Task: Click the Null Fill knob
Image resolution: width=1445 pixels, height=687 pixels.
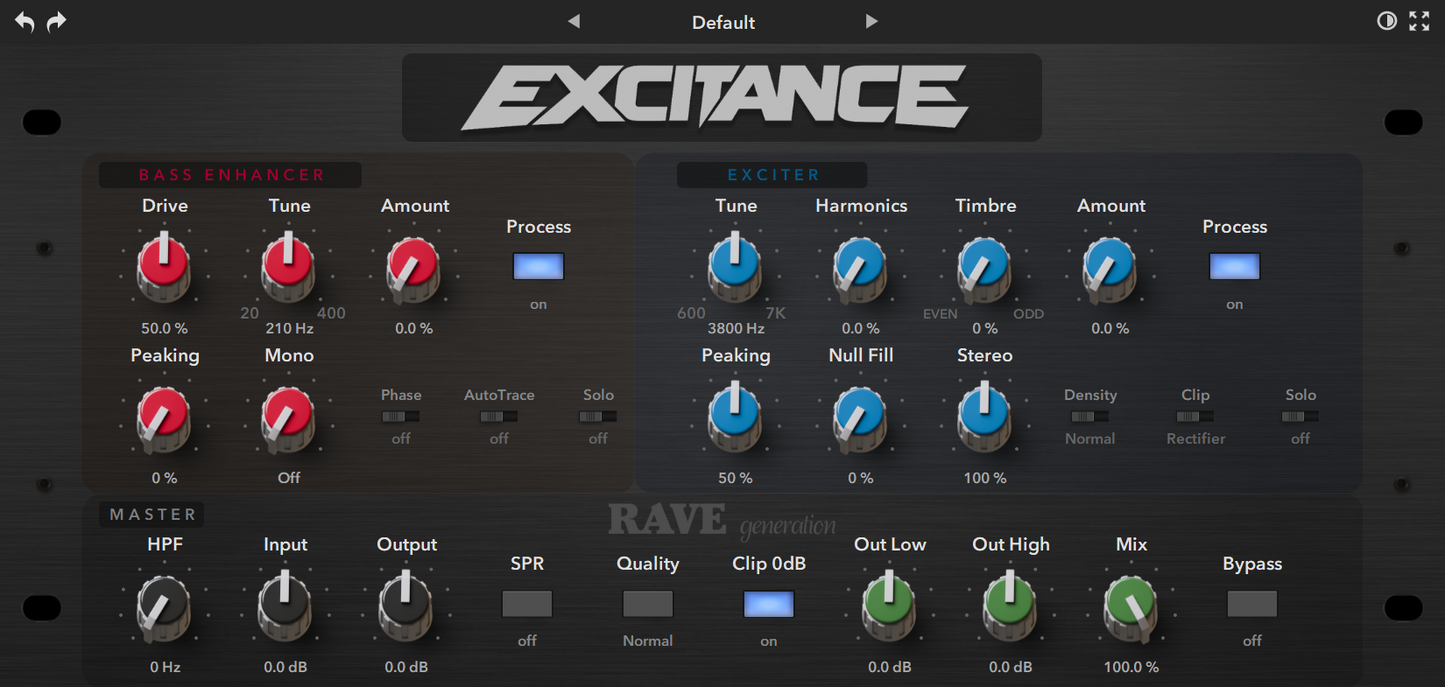Action: pos(860,418)
